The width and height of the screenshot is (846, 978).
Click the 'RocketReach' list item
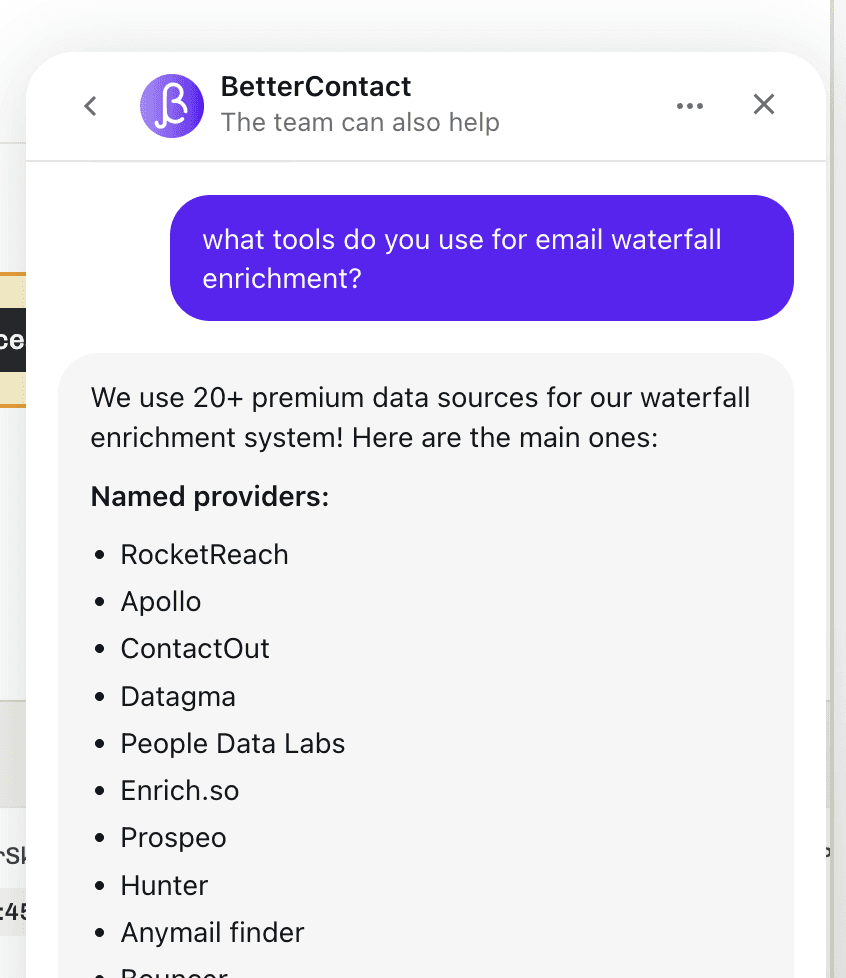click(x=204, y=554)
